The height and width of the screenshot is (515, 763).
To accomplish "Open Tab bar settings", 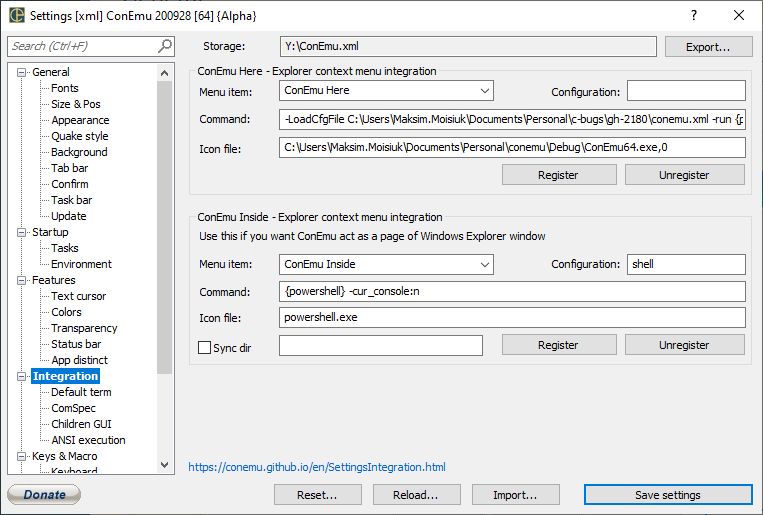I will [x=70, y=168].
